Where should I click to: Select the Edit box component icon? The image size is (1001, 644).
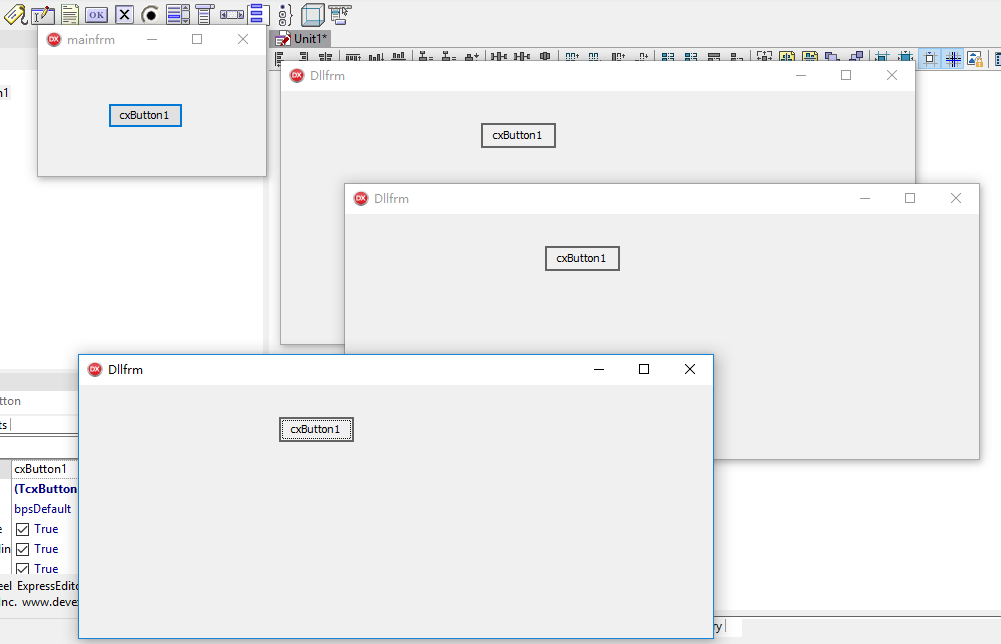[43, 14]
